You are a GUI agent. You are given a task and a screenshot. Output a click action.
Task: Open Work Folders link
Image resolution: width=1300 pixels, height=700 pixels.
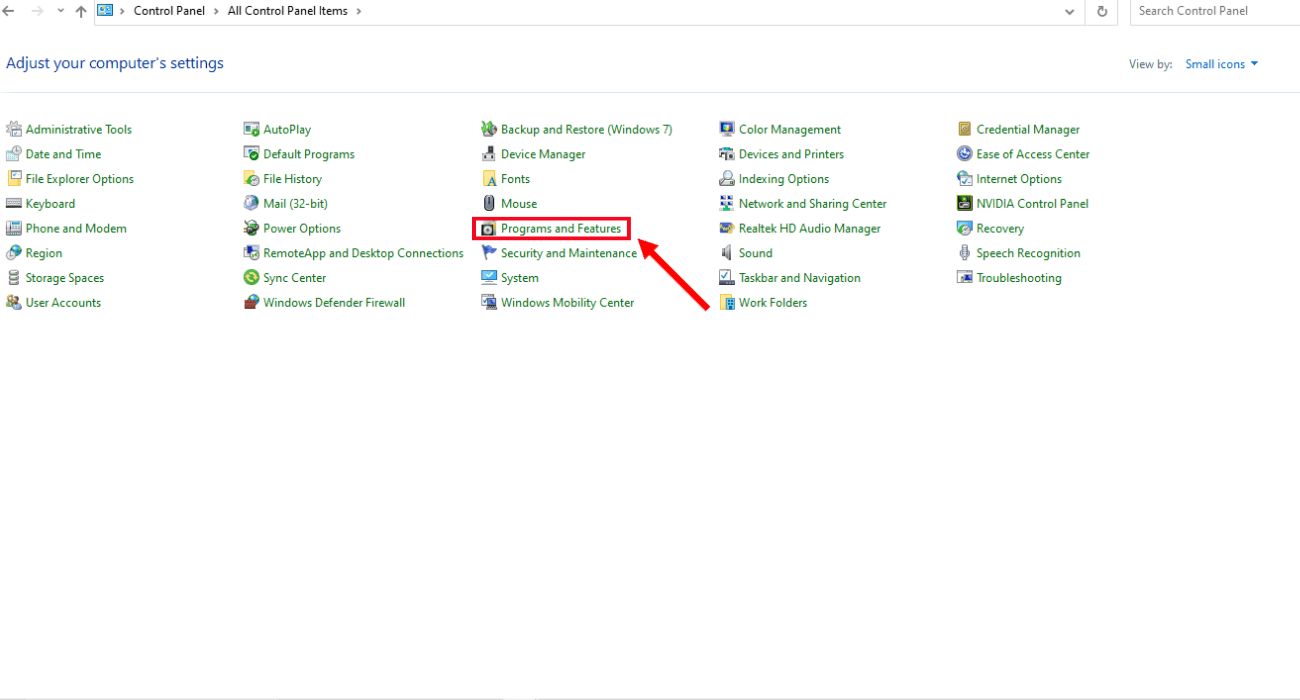pos(773,302)
